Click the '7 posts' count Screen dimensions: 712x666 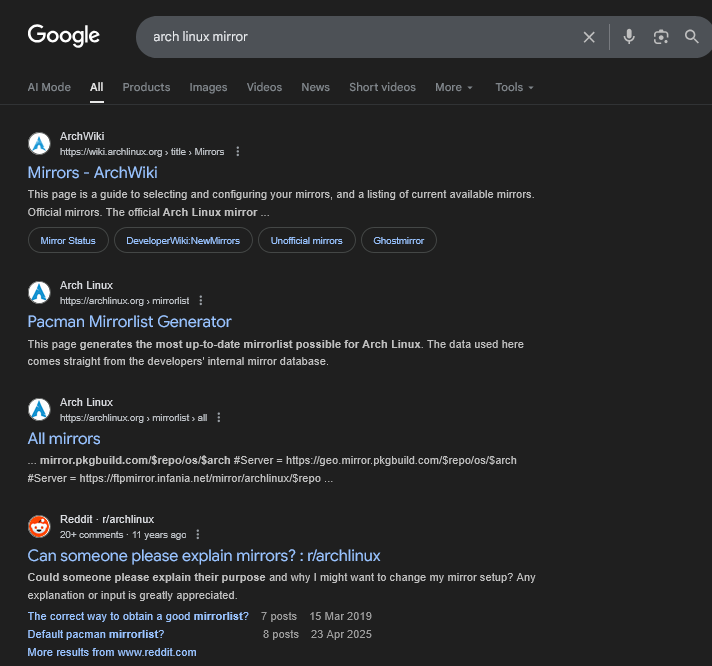click(279, 616)
